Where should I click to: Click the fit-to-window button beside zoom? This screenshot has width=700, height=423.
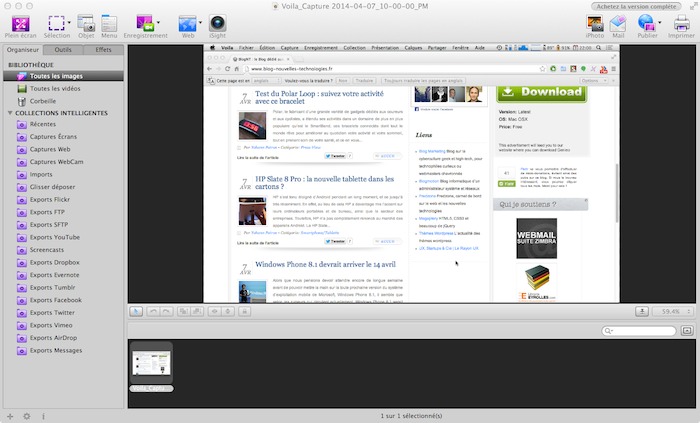(642, 311)
